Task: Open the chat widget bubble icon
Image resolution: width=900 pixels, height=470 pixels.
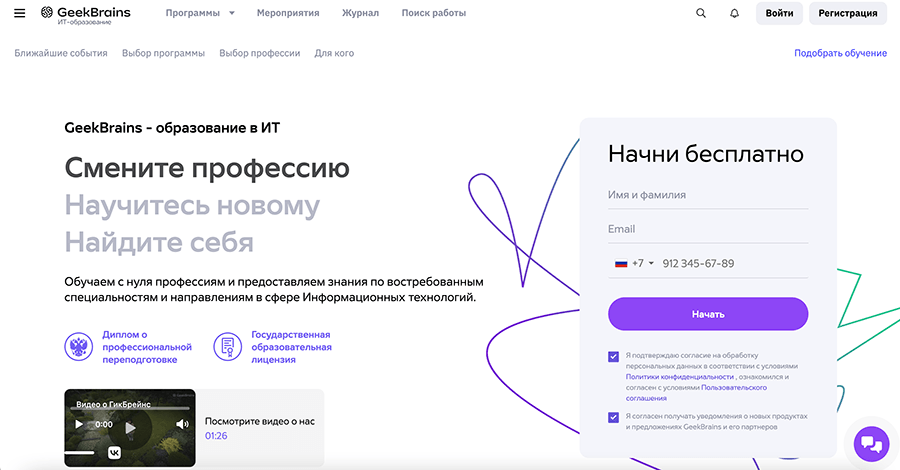Action: click(871, 444)
